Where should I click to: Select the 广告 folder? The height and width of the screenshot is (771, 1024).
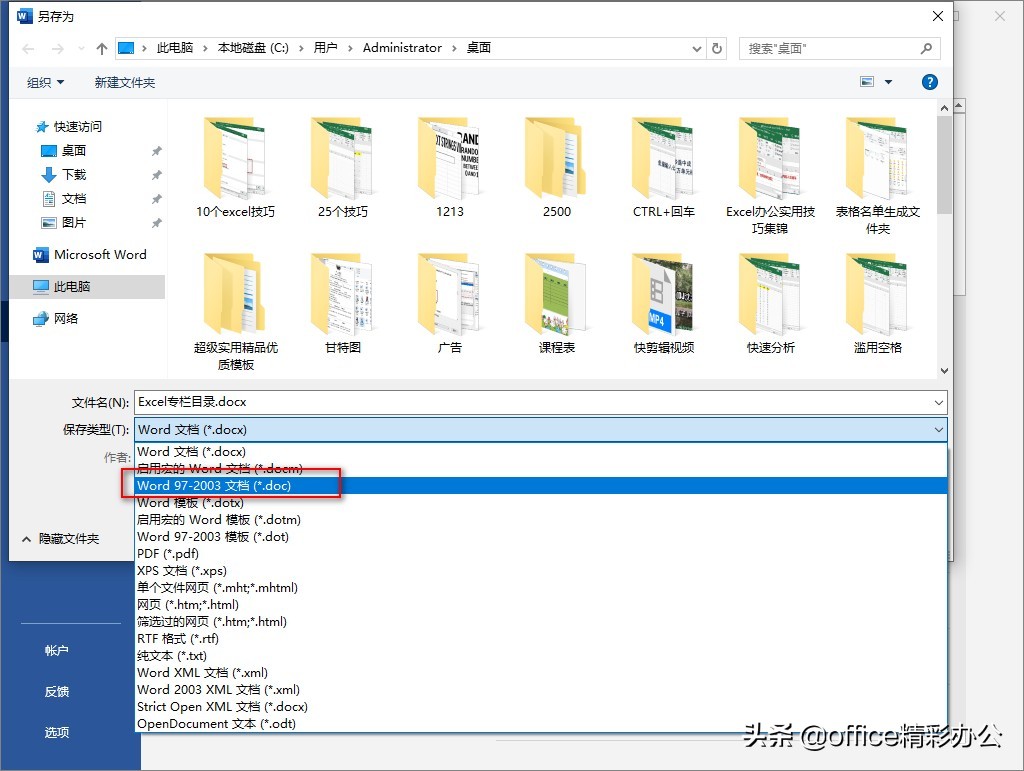pyautogui.click(x=450, y=304)
